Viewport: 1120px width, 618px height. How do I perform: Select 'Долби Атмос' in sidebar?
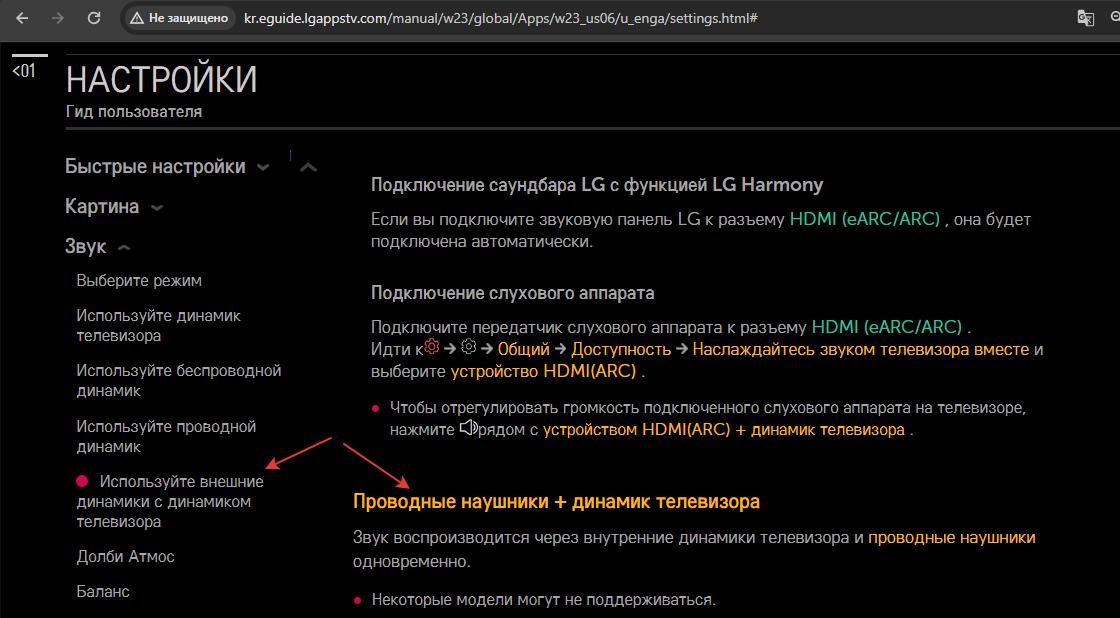(125, 556)
